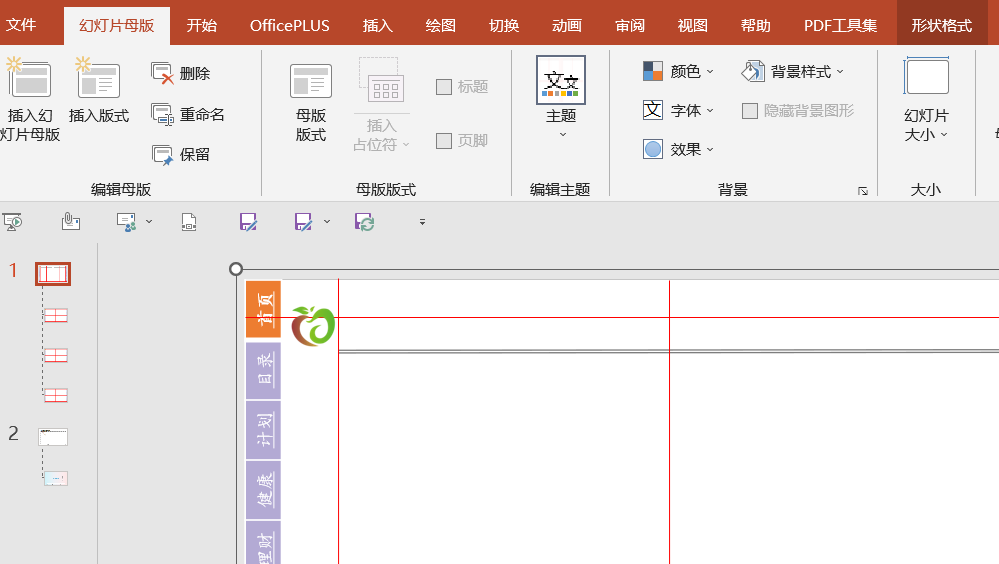
Task: Click the purple 健康 navigation button on slide
Action: pos(263,490)
